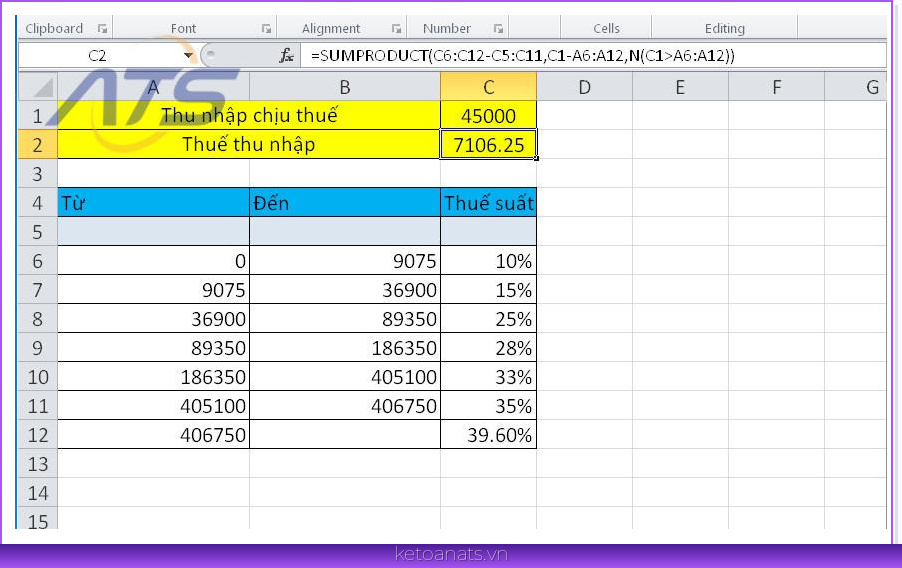This screenshot has height=568, width=902.
Task: Click inside the SUMPRODUCT formula bar
Action: tap(593, 56)
